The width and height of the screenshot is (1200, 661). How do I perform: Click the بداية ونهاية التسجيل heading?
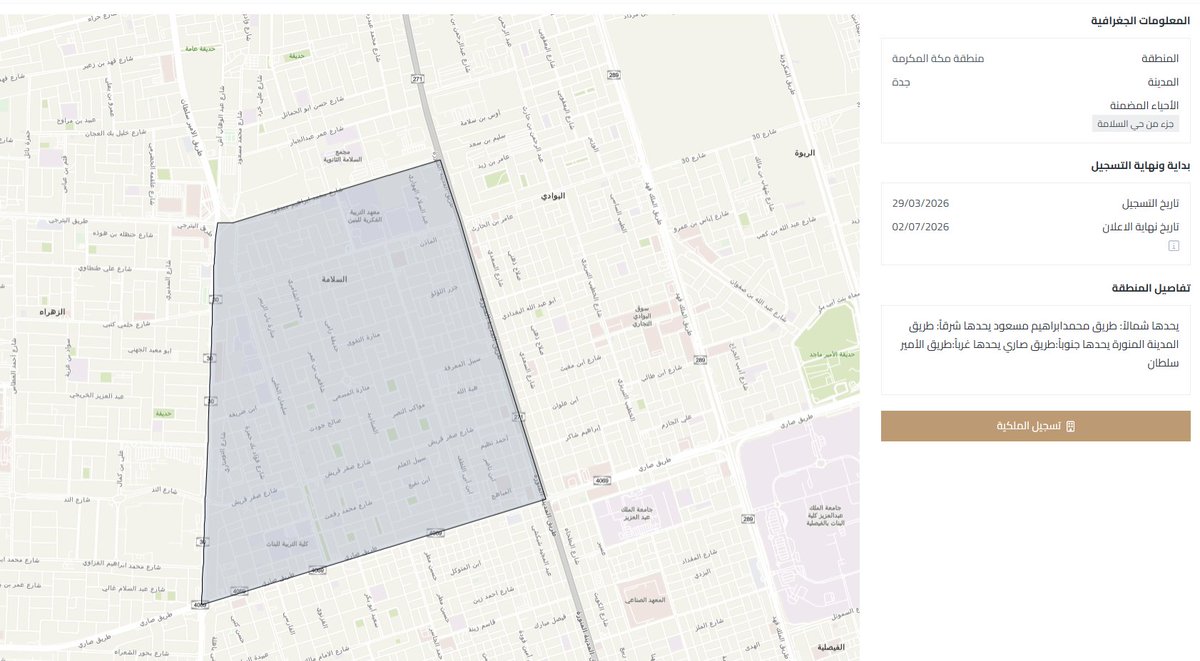point(1140,165)
